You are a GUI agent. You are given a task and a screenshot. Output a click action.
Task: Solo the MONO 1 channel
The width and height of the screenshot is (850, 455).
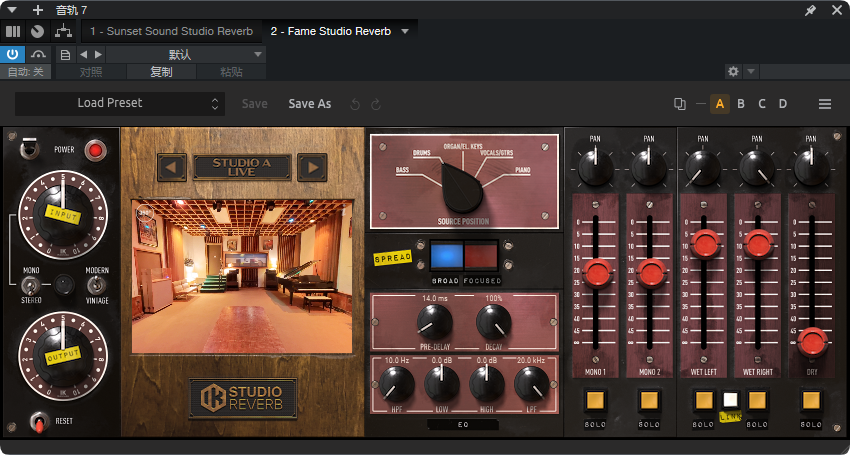tap(595, 400)
